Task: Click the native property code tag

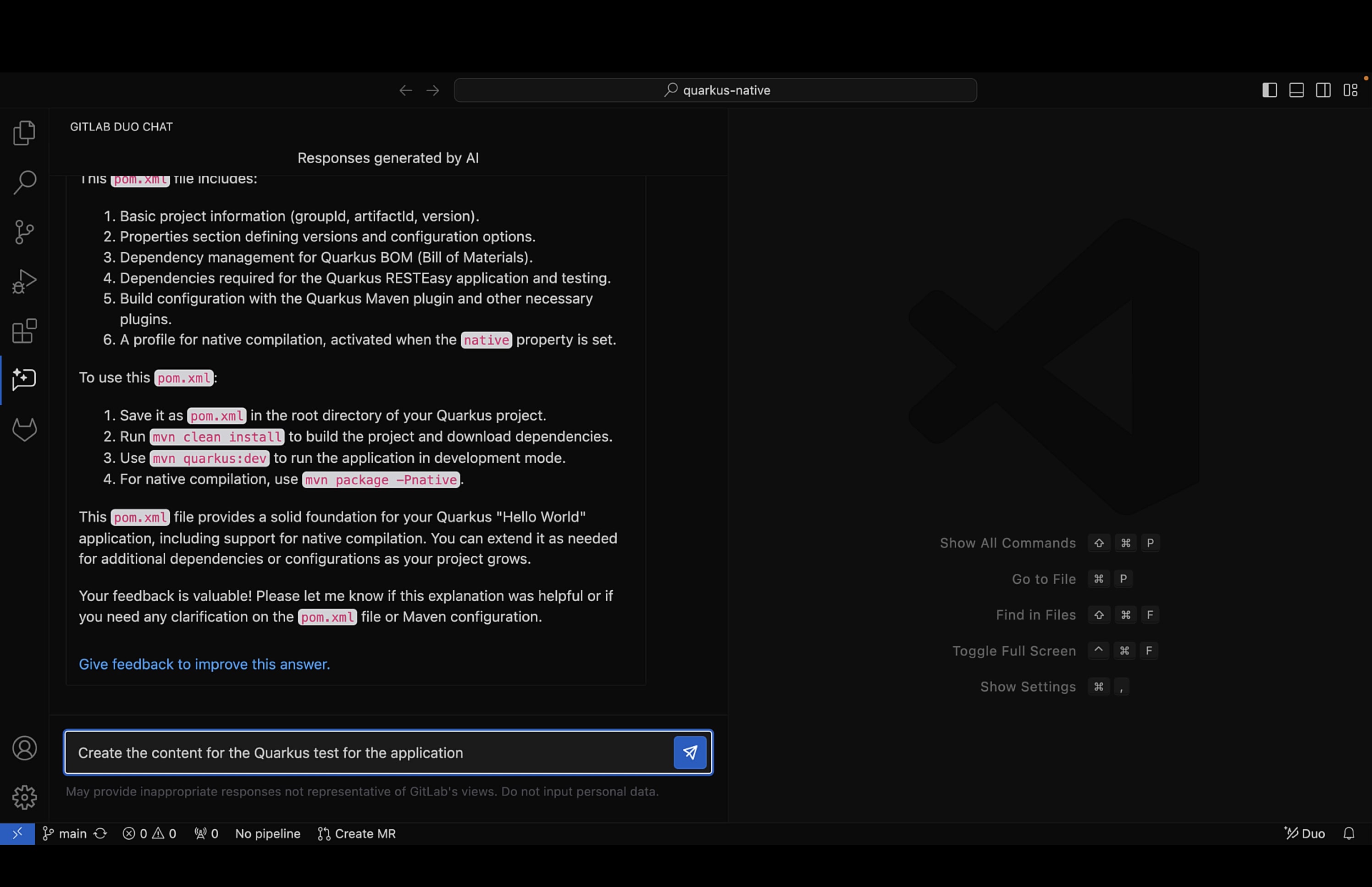Action: point(487,340)
